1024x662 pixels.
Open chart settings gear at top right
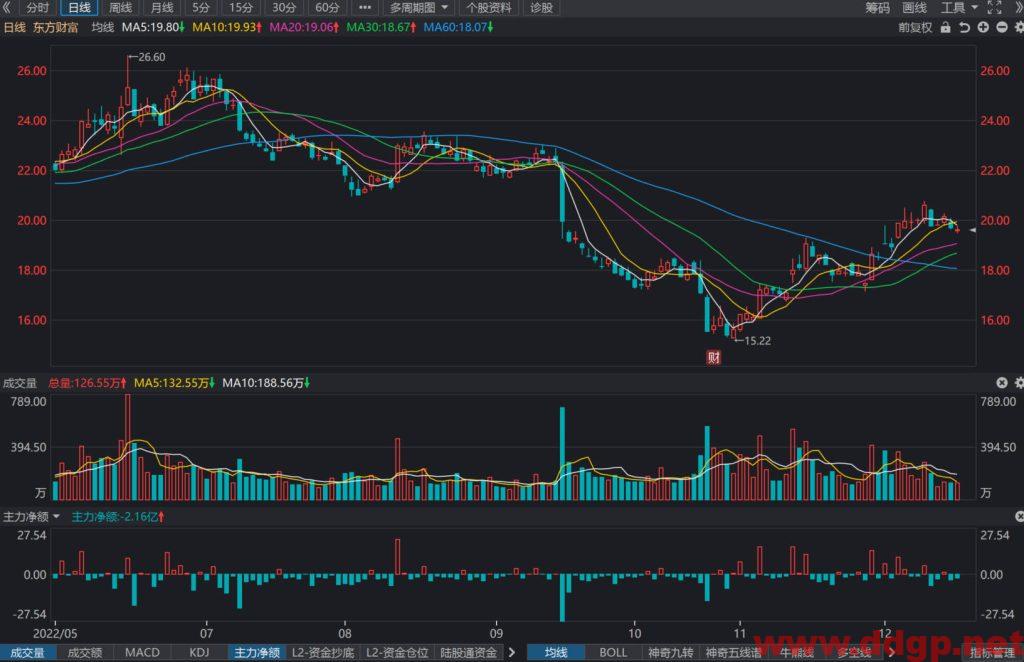click(x=1019, y=27)
